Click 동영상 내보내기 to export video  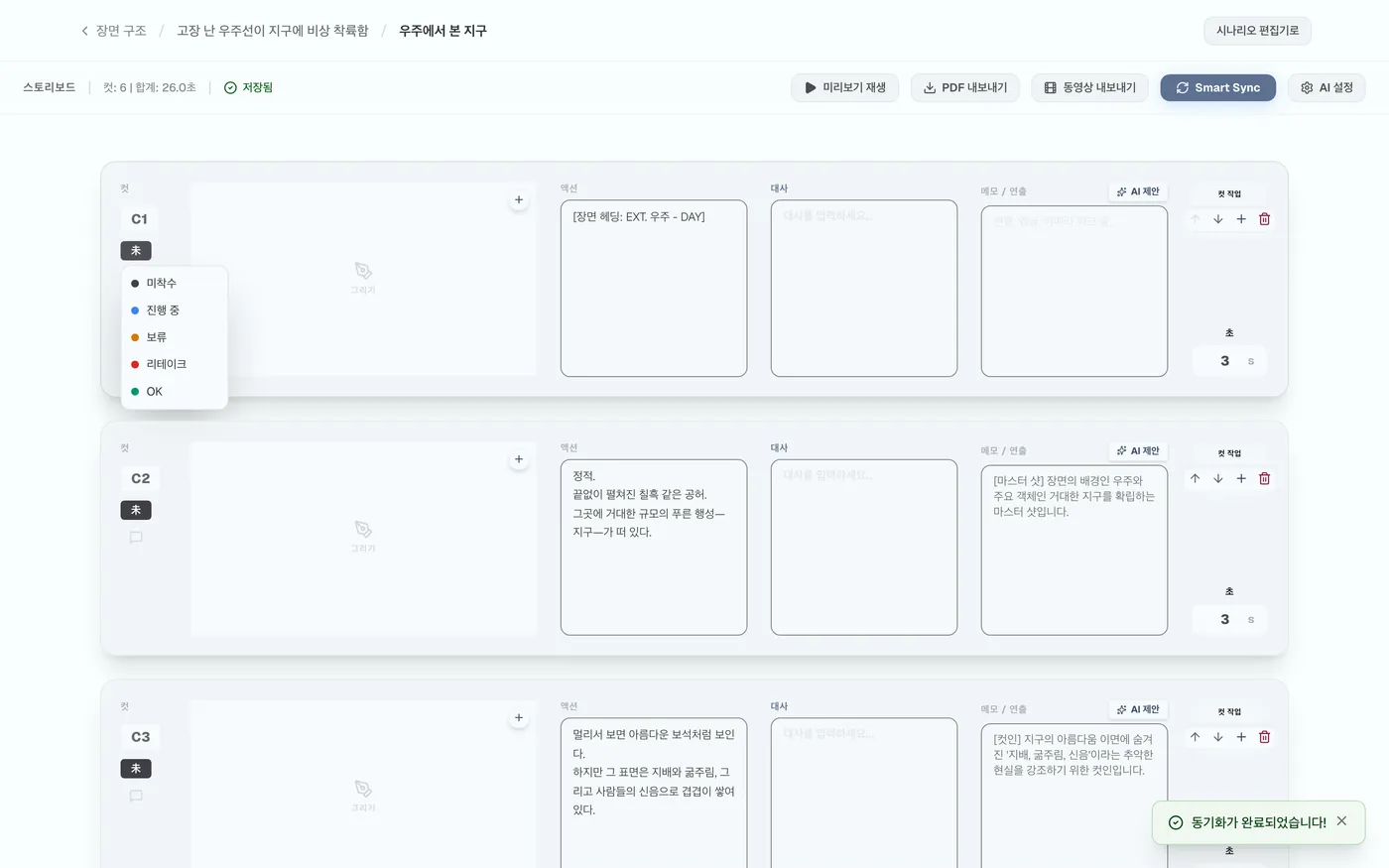pyautogui.click(x=1089, y=87)
